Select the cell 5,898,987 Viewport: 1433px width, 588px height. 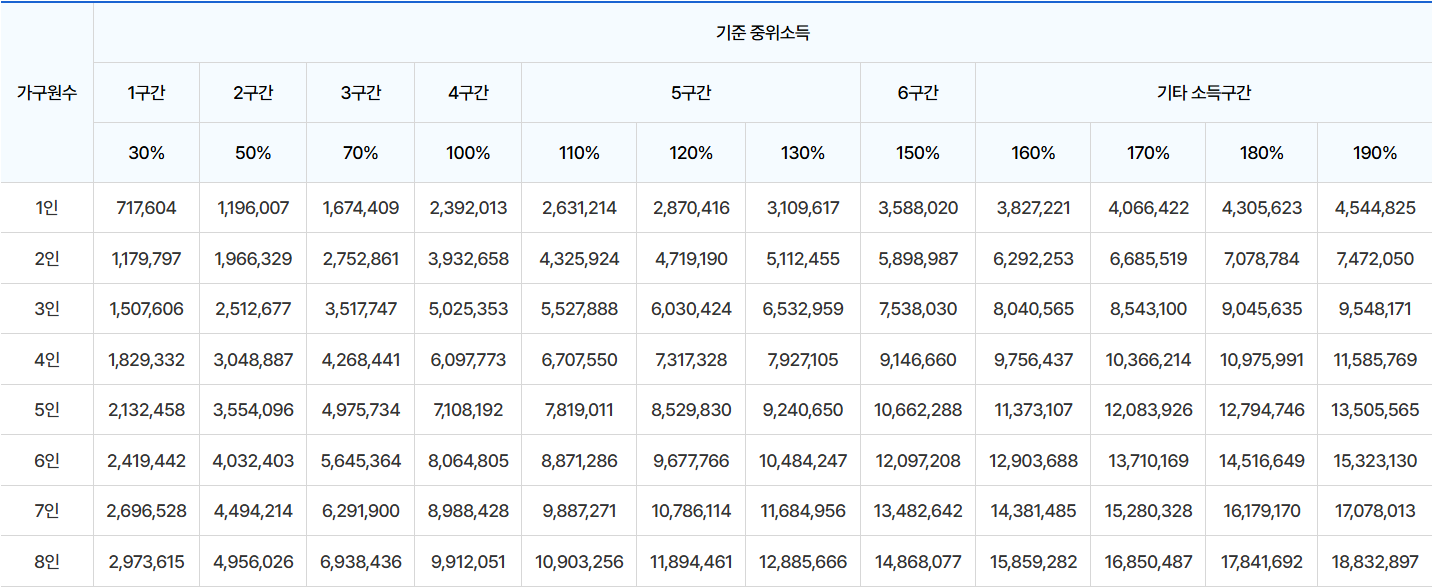(918, 259)
